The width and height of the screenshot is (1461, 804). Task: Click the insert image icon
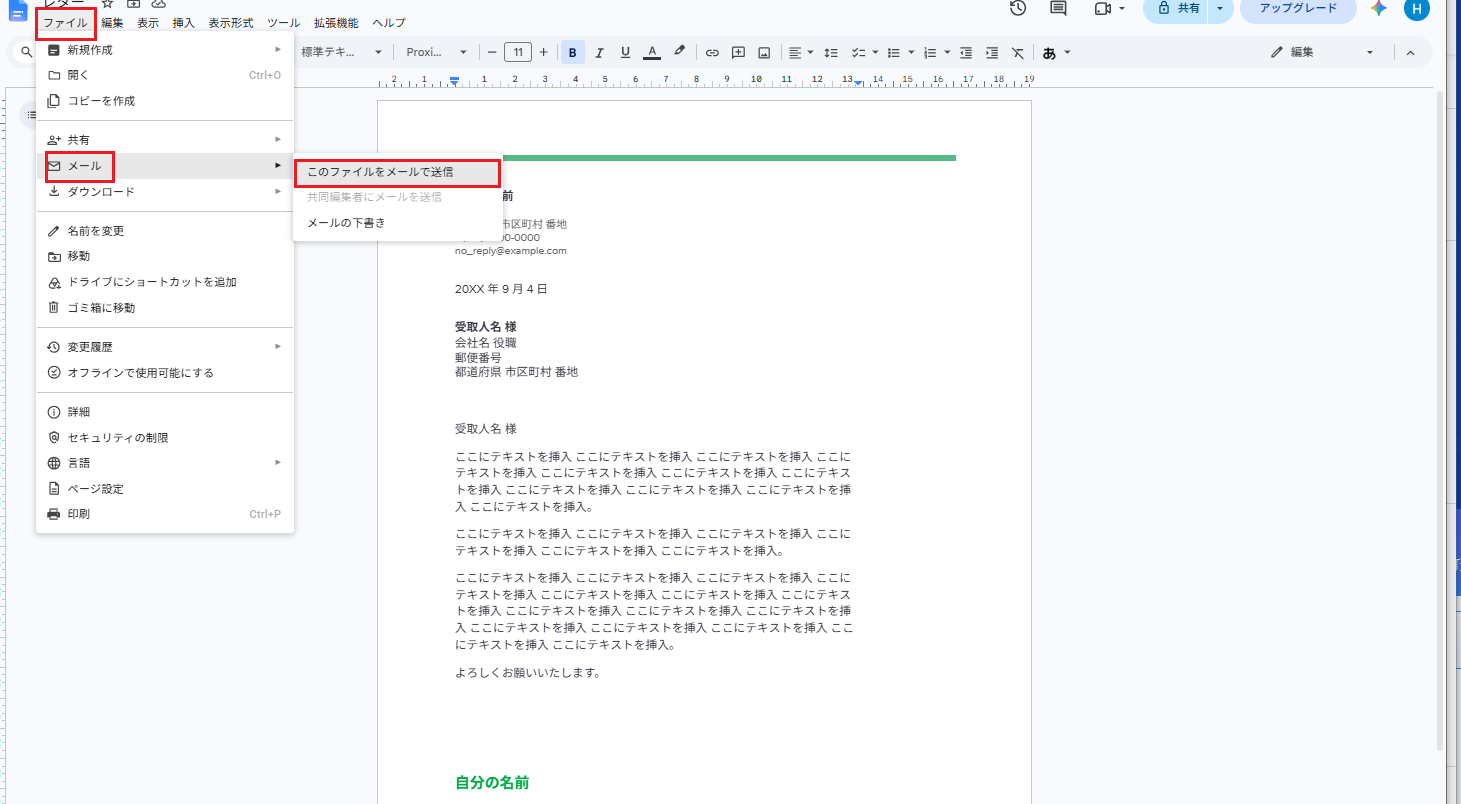pos(764,52)
